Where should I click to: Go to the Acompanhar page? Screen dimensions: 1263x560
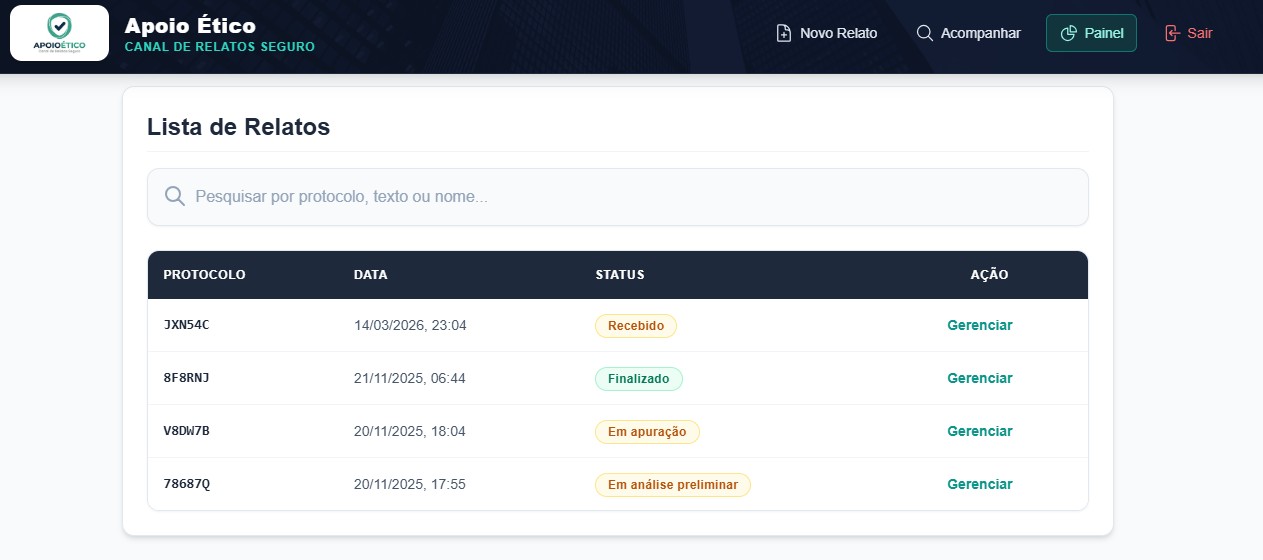click(x=969, y=33)
